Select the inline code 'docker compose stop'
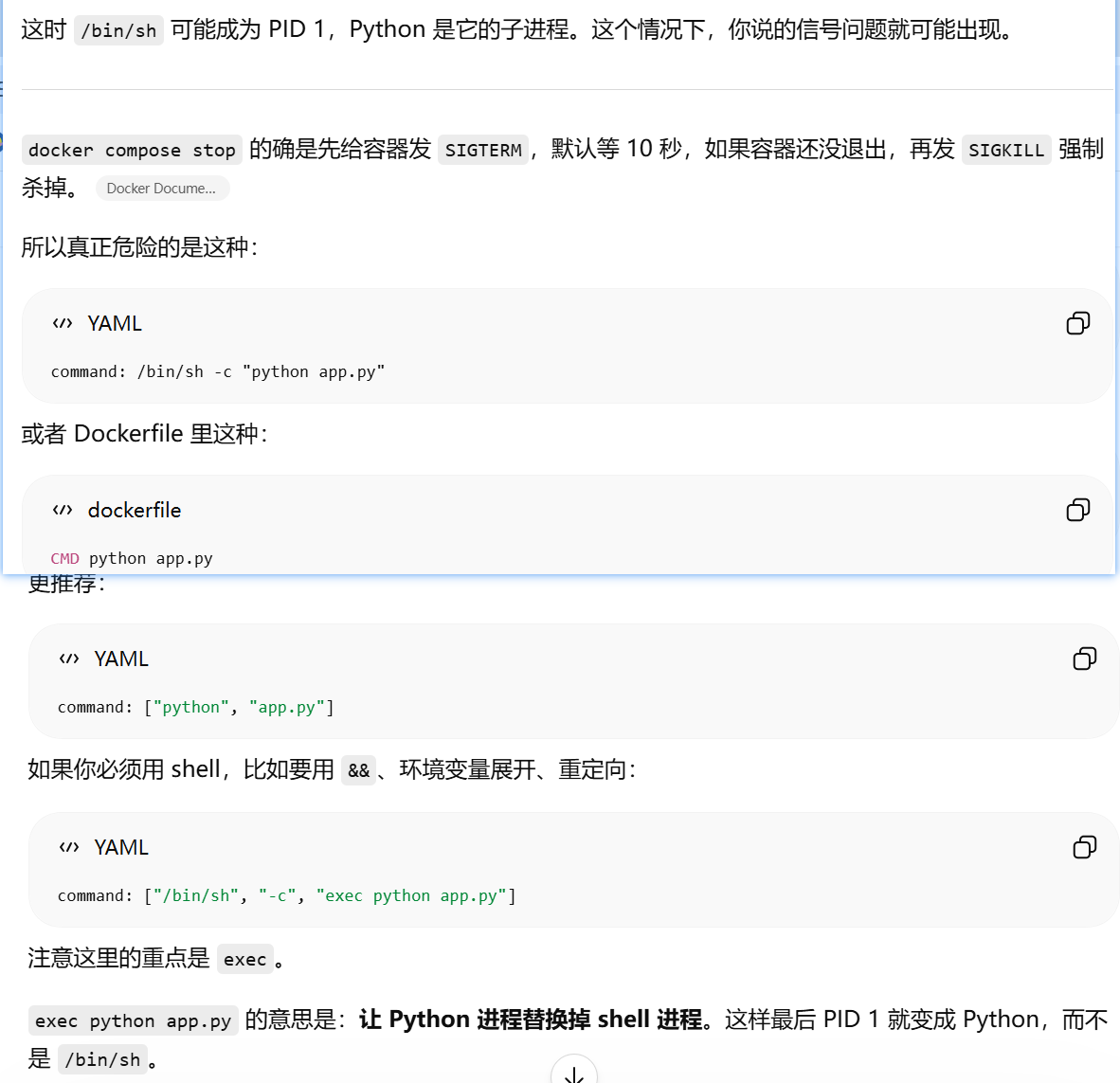This screenshot has height=1083, width=1120. tap(132, 151)
